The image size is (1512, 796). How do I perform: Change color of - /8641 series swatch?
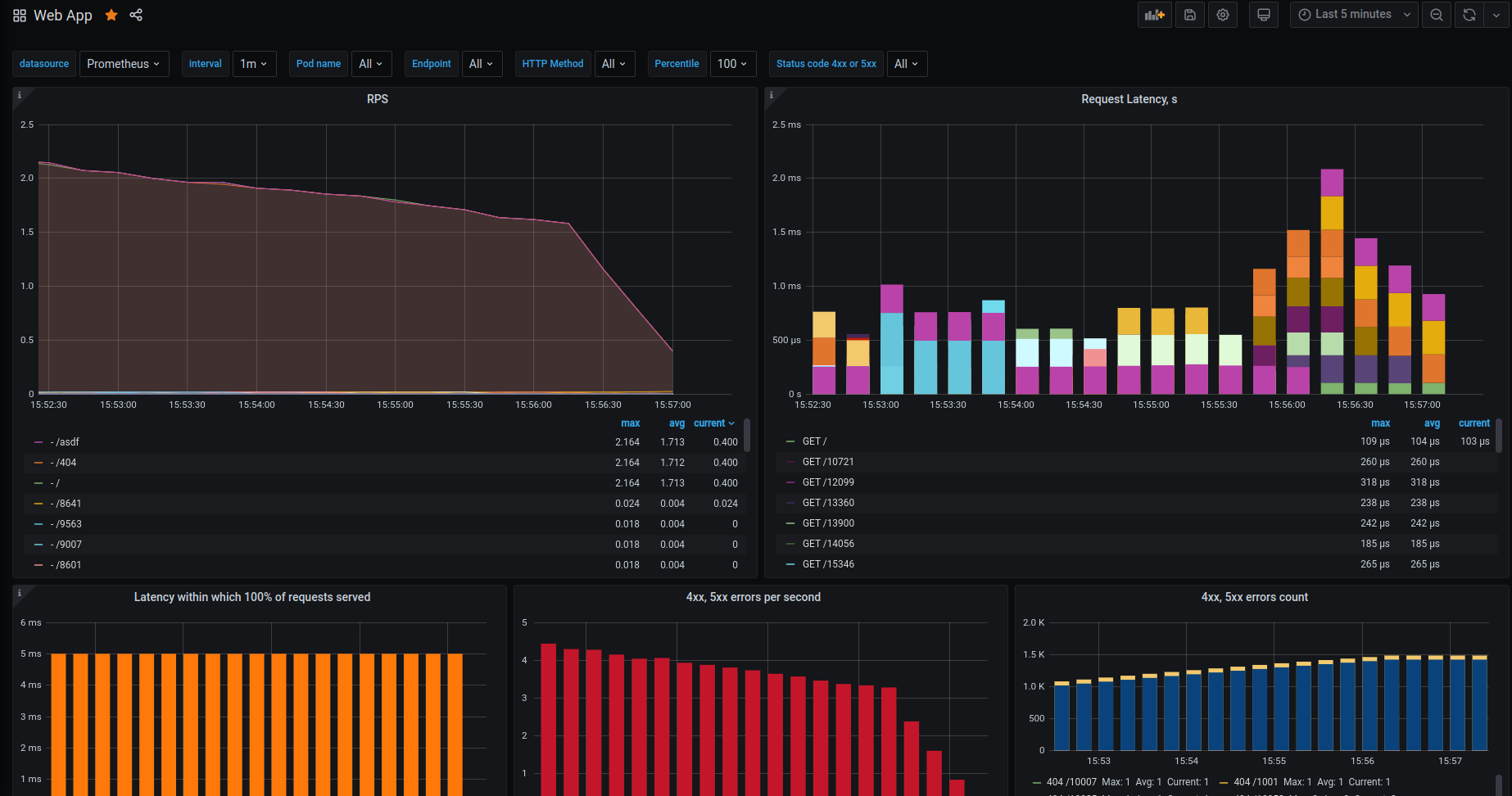tap(38, 504)
